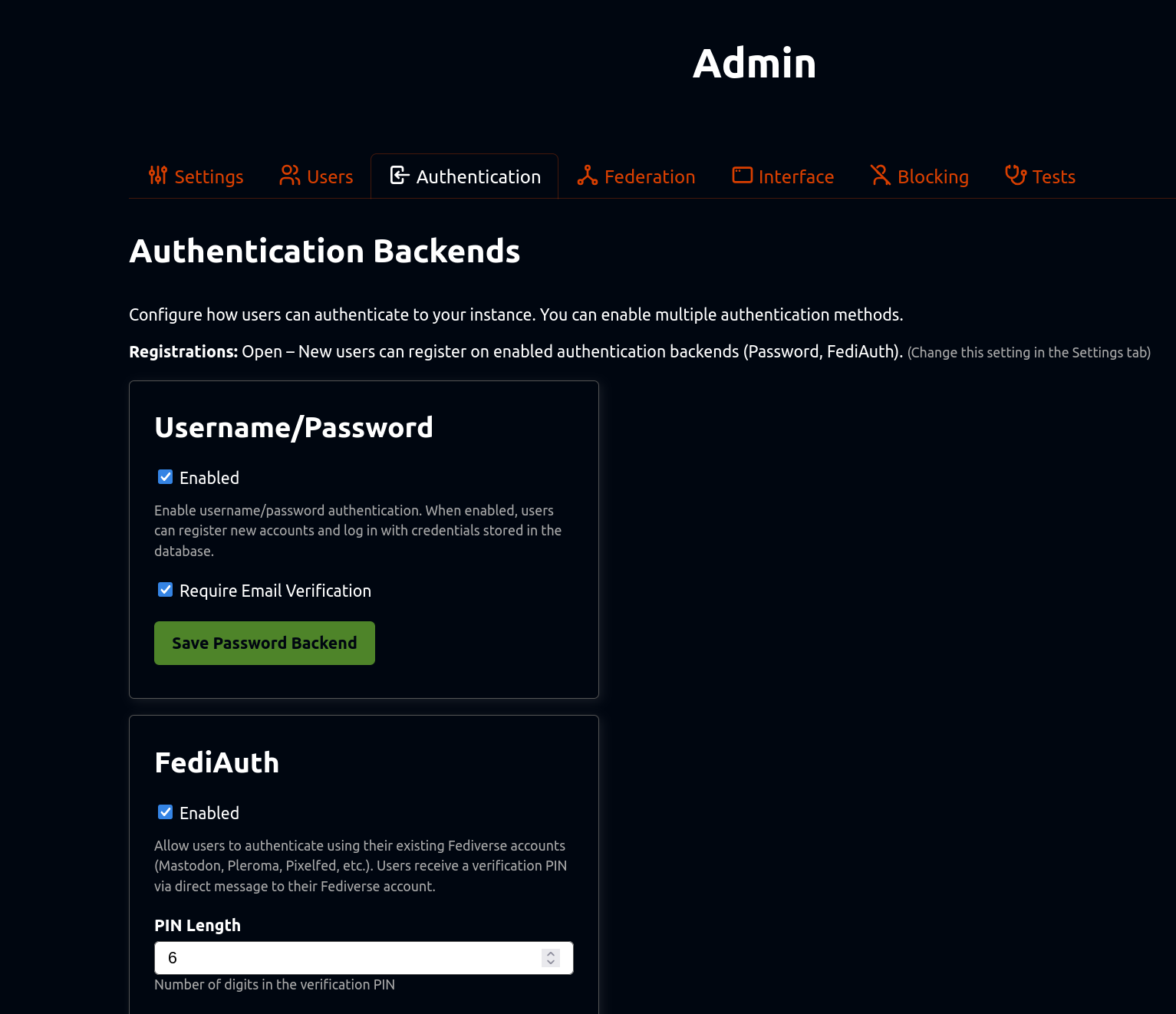
Task: Click the people icon on the Users tab
Action: pos(290,176)
